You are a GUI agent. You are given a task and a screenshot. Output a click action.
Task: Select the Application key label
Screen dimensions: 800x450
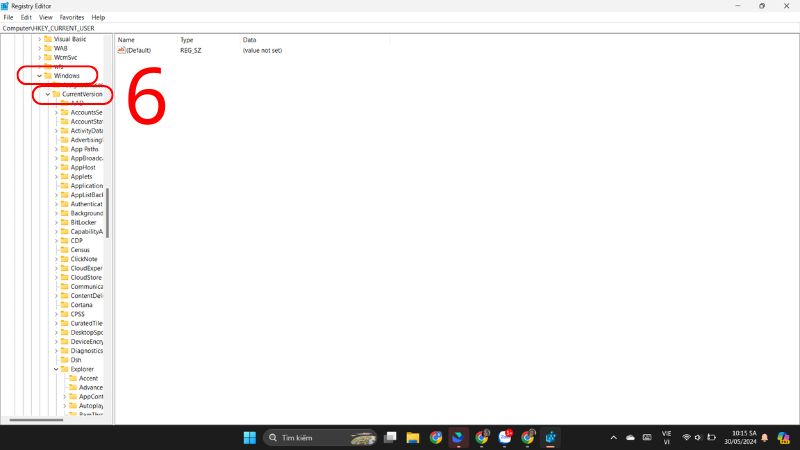tap(87, 186)
